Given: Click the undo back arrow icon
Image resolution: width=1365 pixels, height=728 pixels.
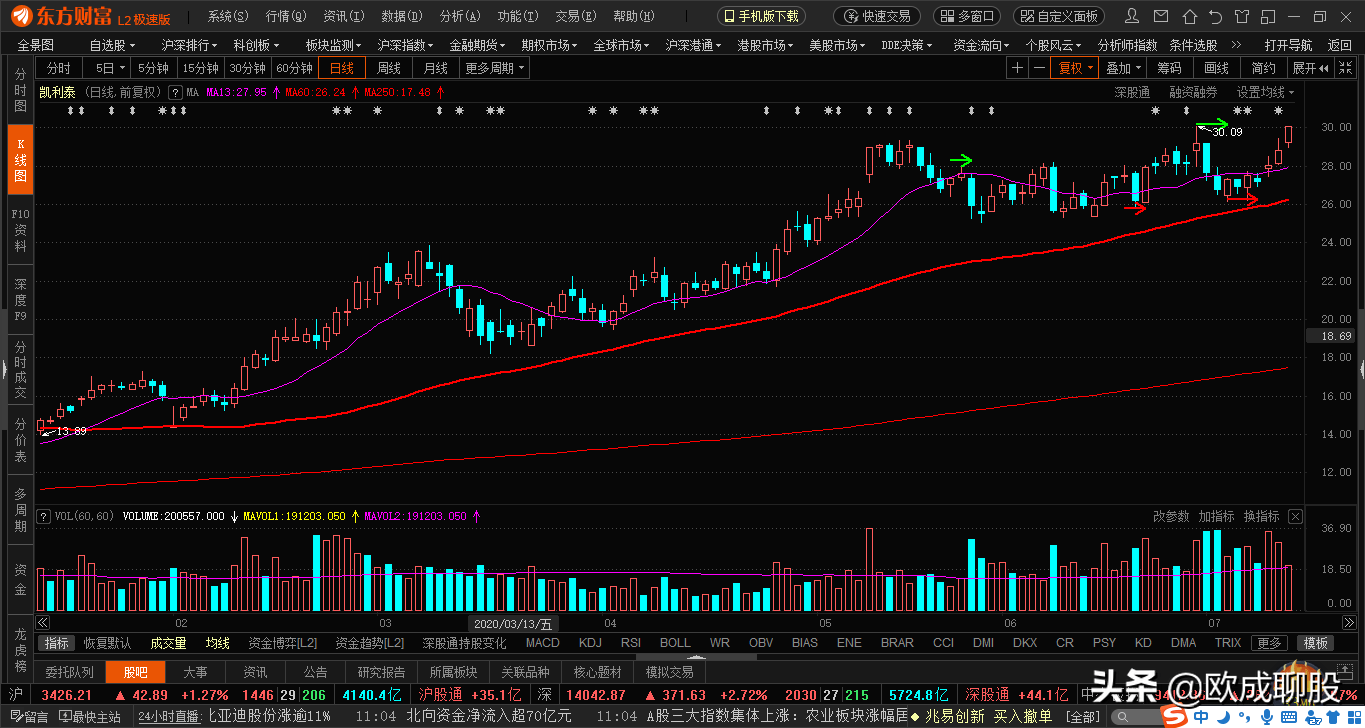Looking at the screenshot, I should (x=1215, y=16).
